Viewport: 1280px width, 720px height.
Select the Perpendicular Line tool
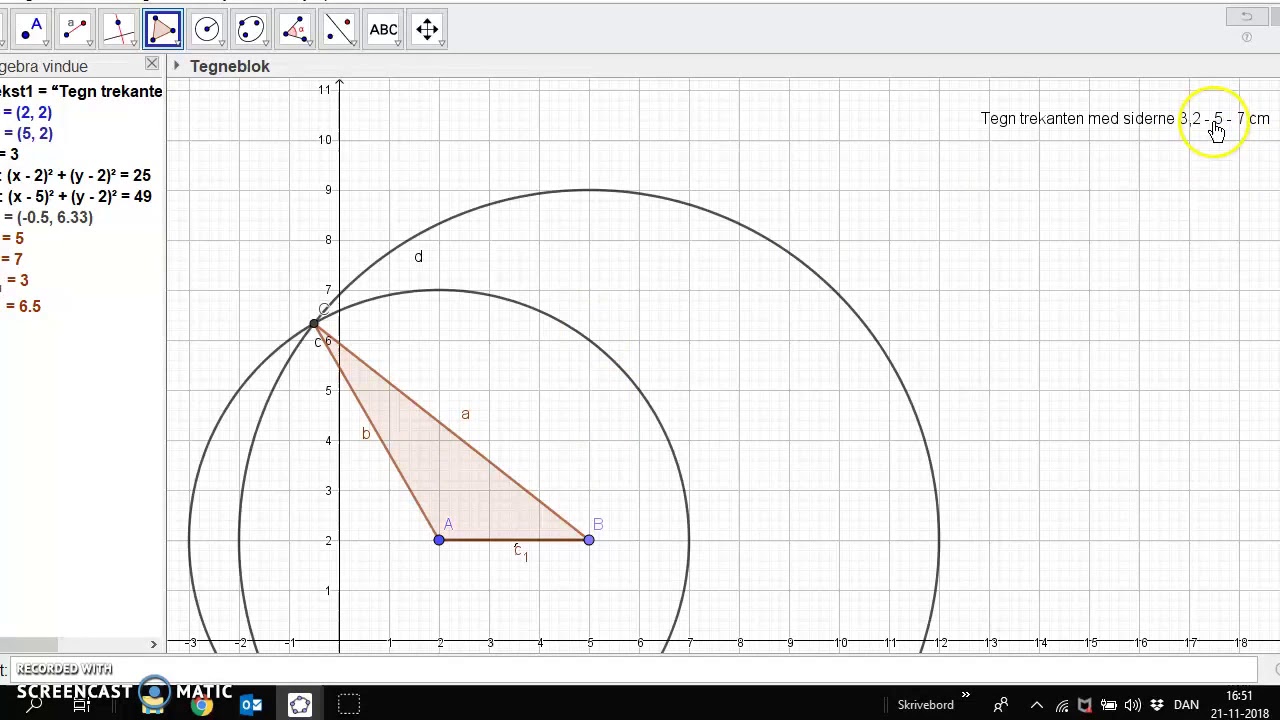tap(119, 29)
